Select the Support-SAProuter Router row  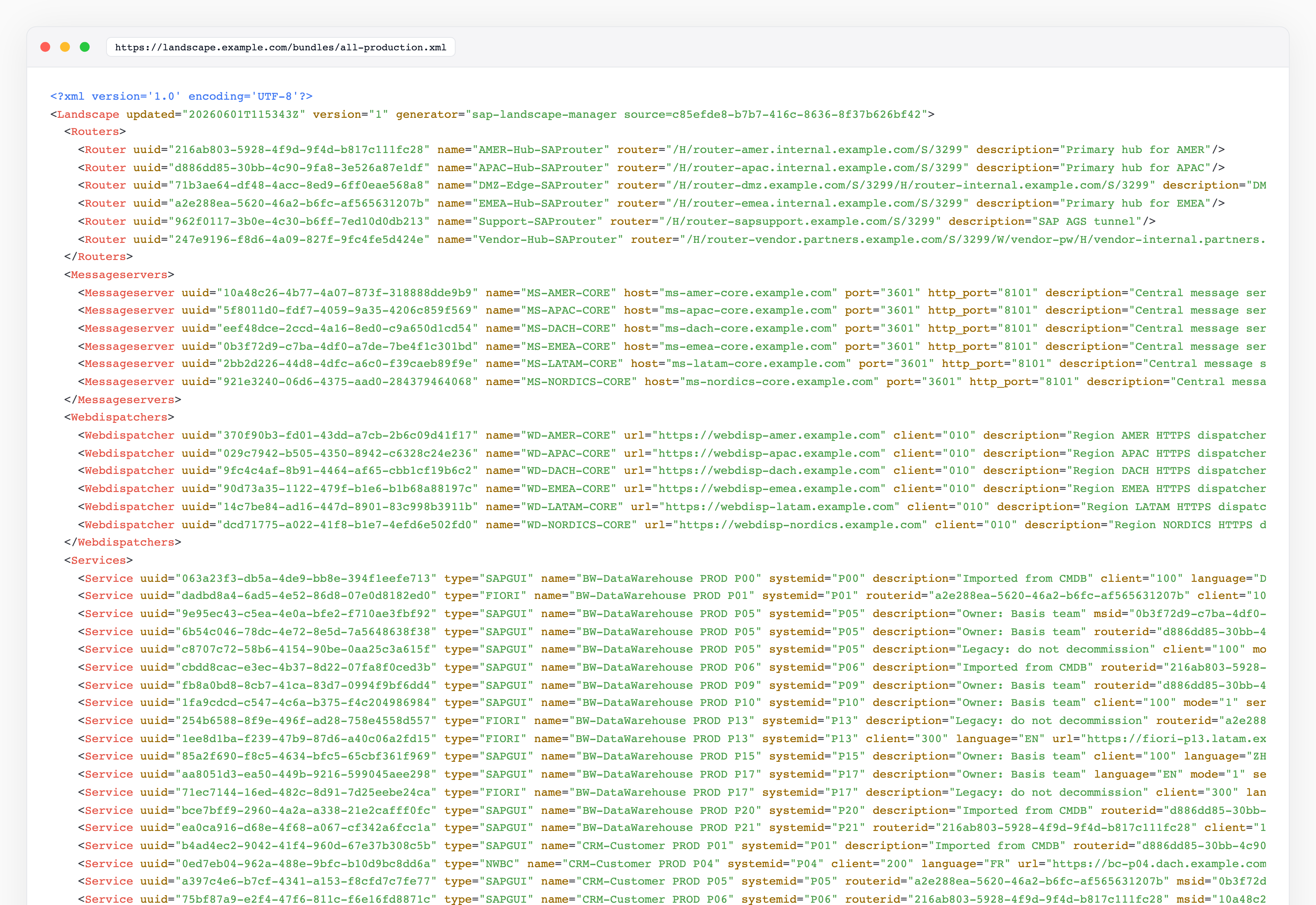click(617, 222)
